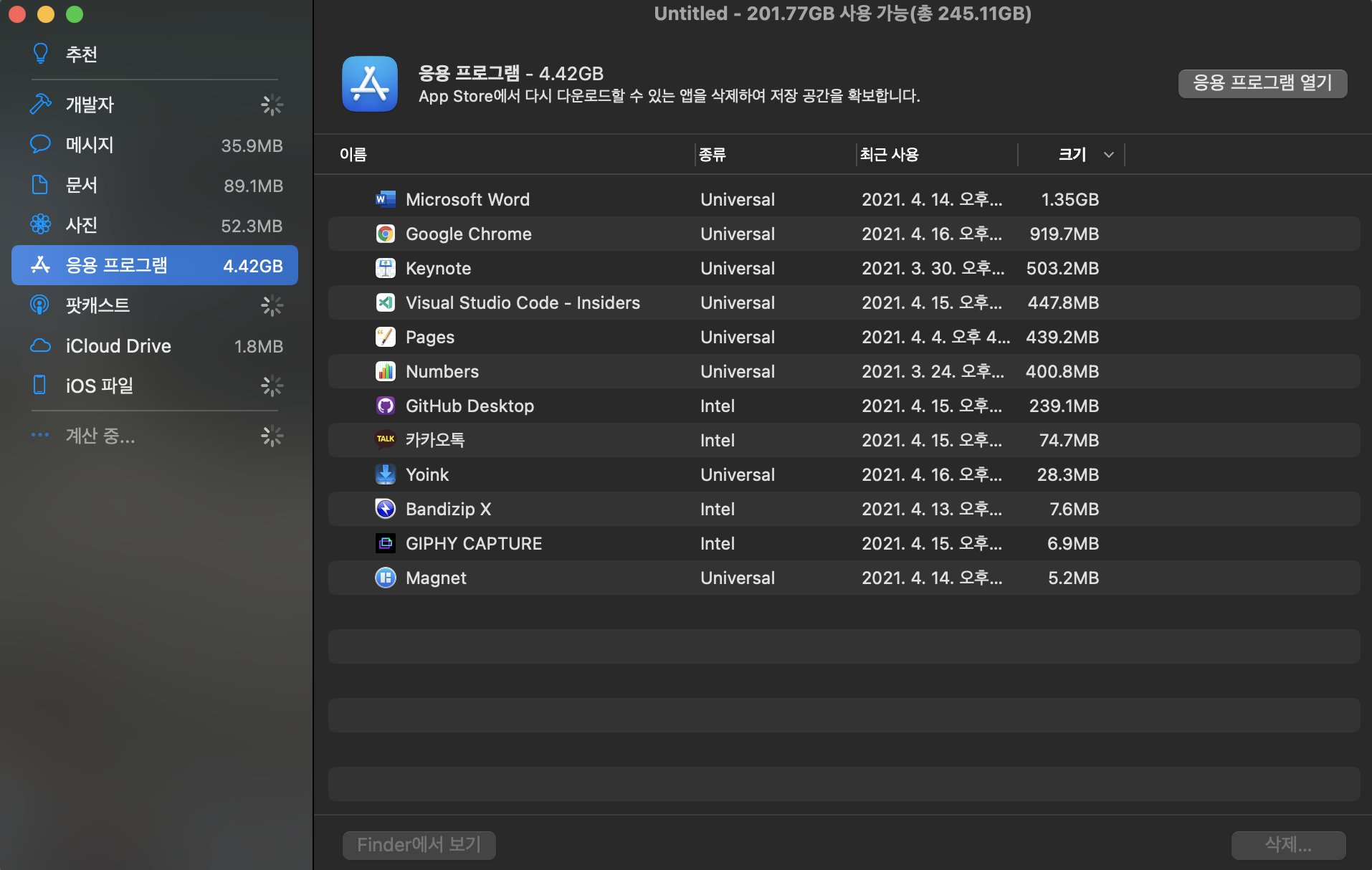Click the 응용 프로그램 열기 button

click(1262, 83)
